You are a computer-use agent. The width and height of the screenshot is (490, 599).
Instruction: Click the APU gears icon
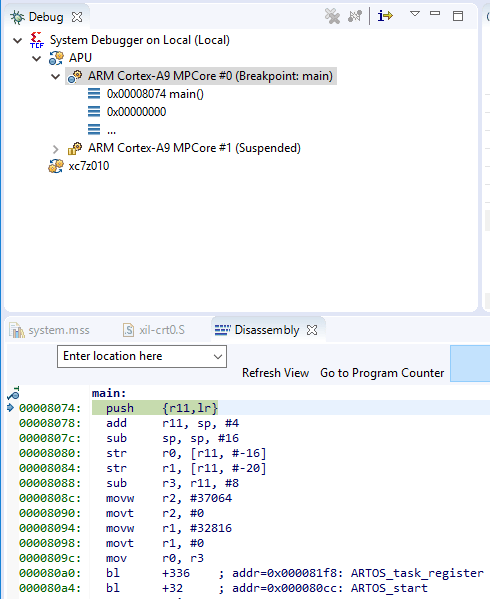pos(56,58)
